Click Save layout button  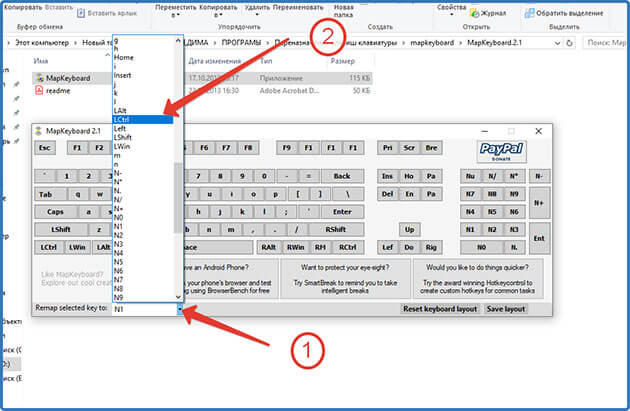coord(506,309)
